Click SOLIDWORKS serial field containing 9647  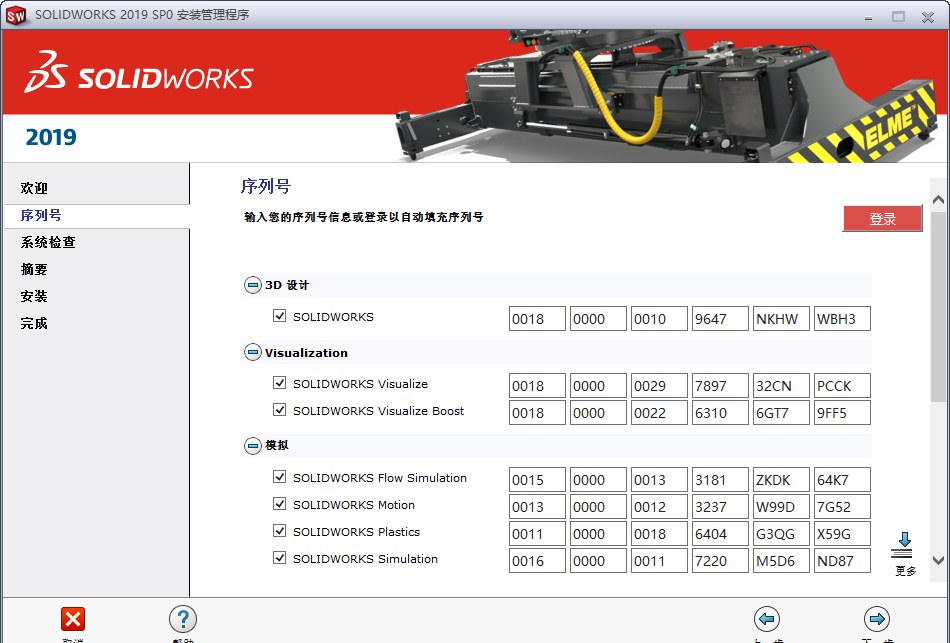pos(720,319)
